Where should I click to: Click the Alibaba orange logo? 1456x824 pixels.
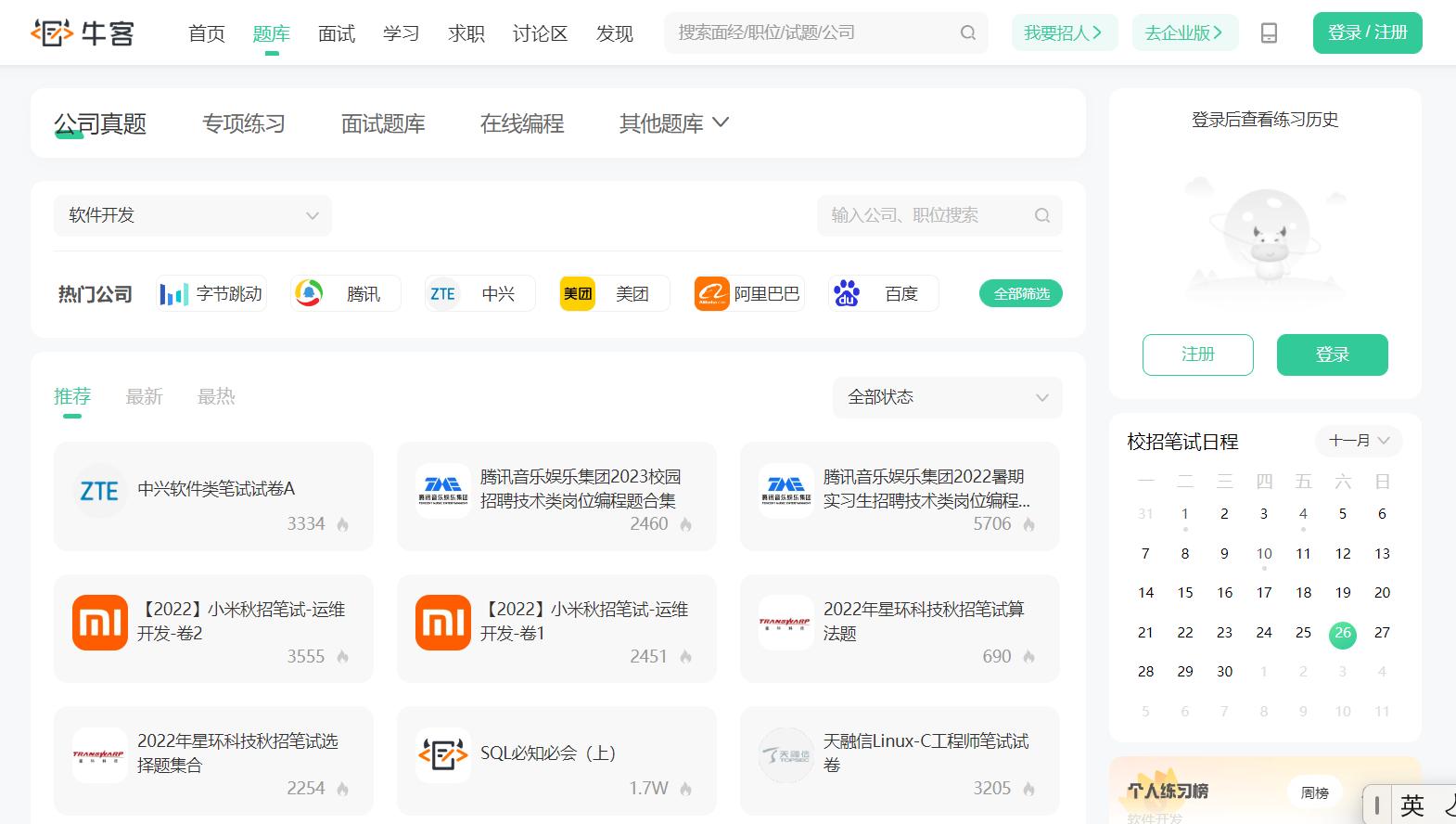point(712,293)
